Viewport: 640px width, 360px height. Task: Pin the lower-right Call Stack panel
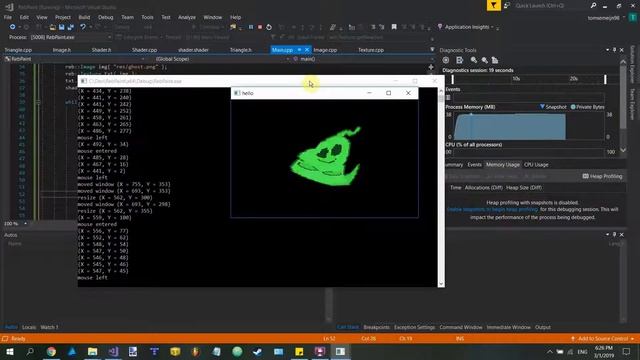(614, 235)
